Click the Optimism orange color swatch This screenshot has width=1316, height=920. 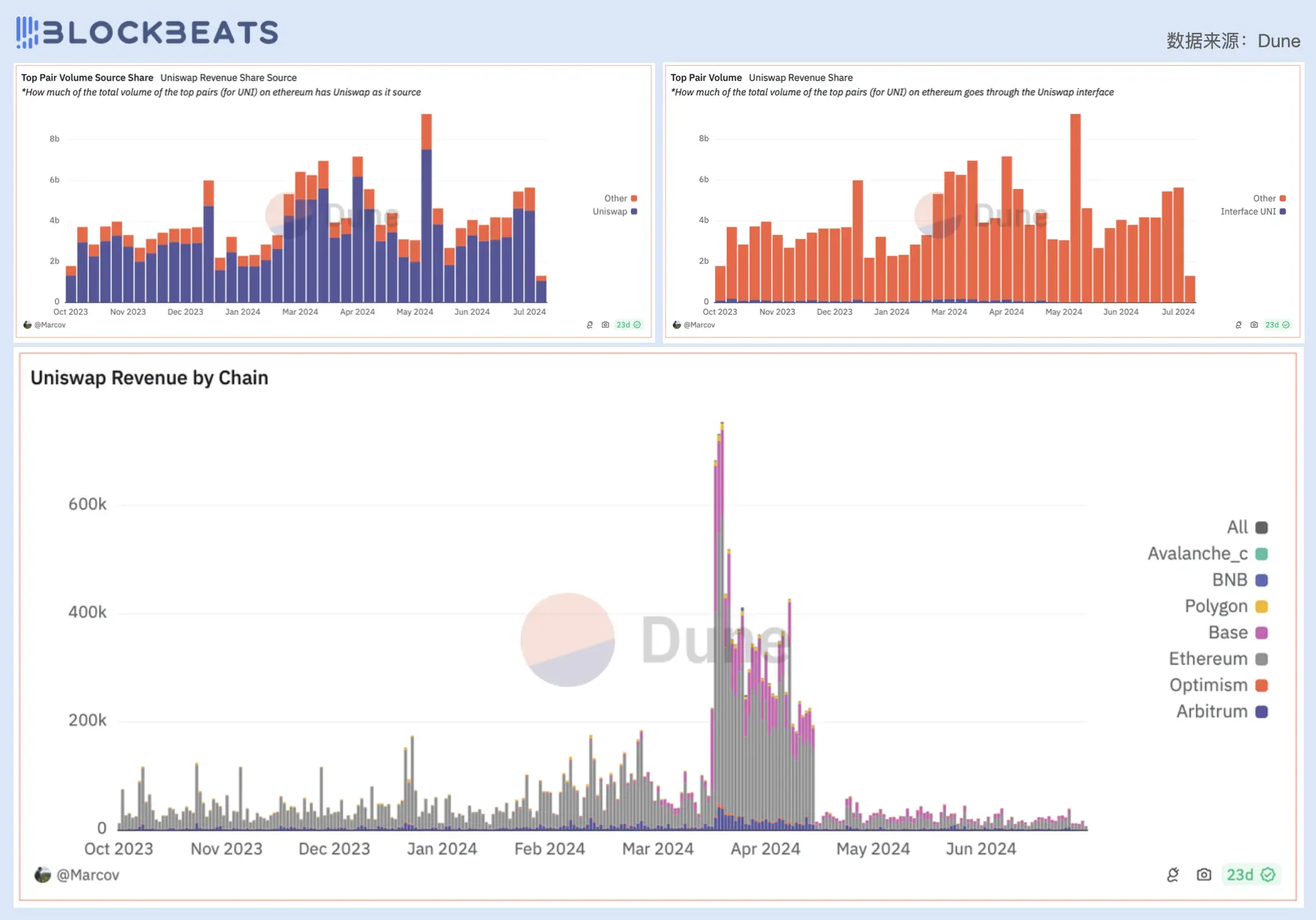1262,685
